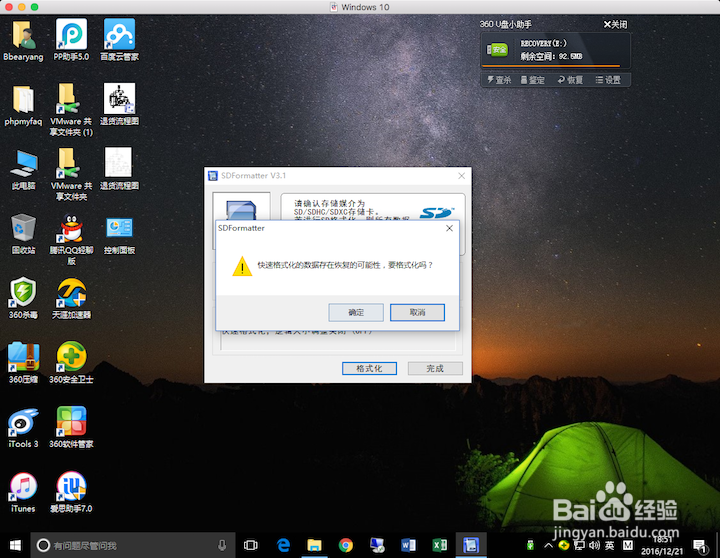Click the taskbar clock showing 2016/12/21
Screen dimensions: 720x558
662,546
